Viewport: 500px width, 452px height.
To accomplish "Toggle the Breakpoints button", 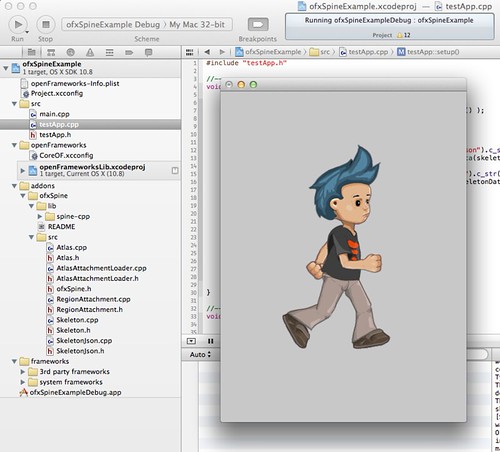I will [x=258, y=24].
